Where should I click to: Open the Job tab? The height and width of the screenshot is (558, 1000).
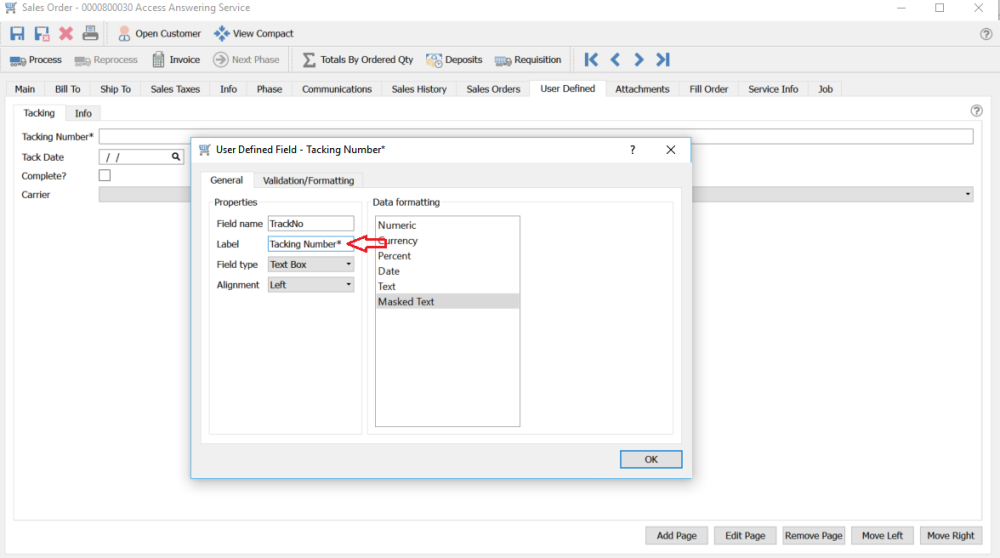tap(825, 89)
